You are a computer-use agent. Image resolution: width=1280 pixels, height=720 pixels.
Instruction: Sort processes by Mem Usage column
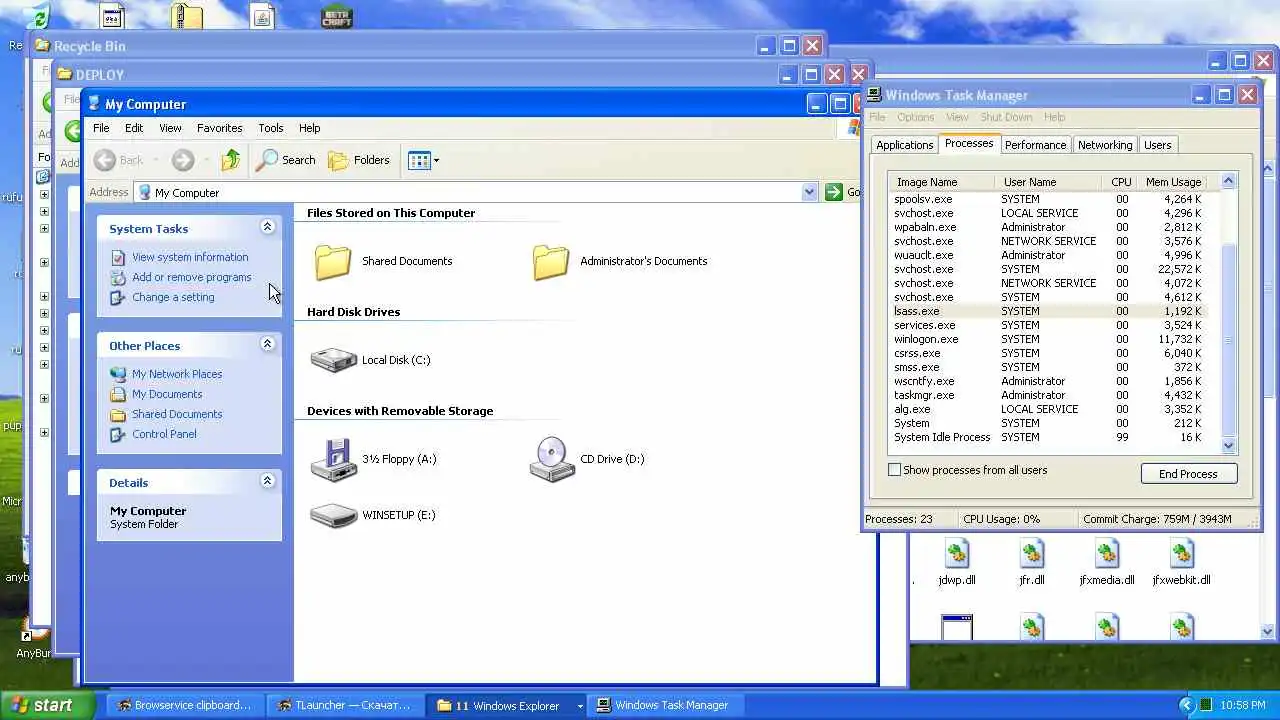pos(1174,182)
